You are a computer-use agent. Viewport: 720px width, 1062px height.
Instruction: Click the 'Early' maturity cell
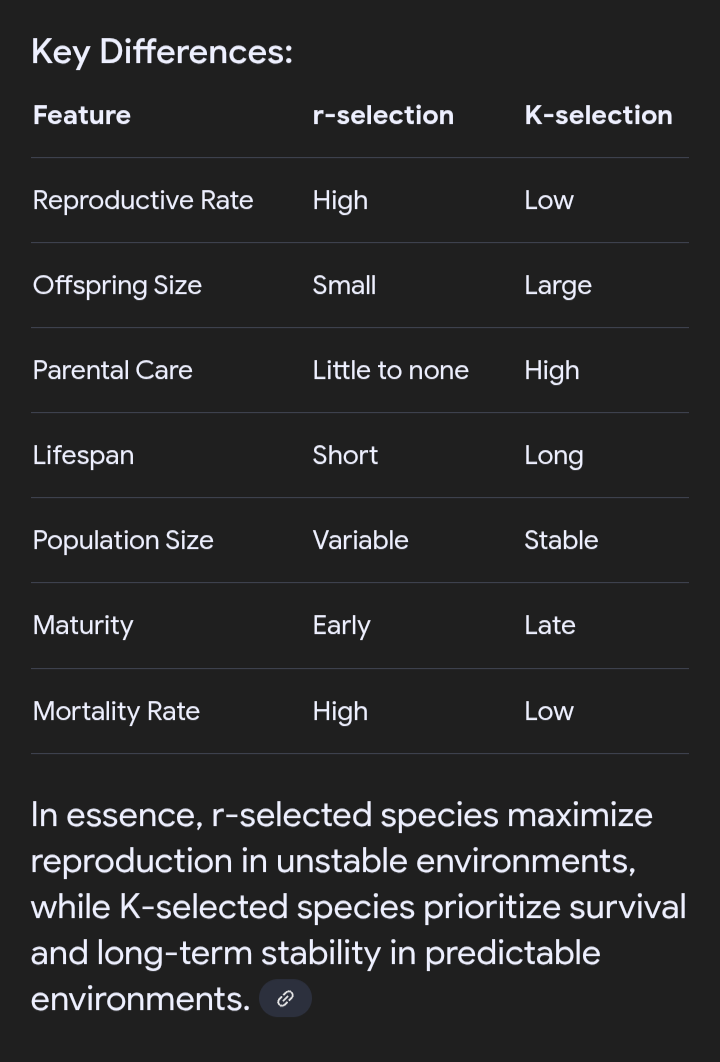(x=341, y=625)
